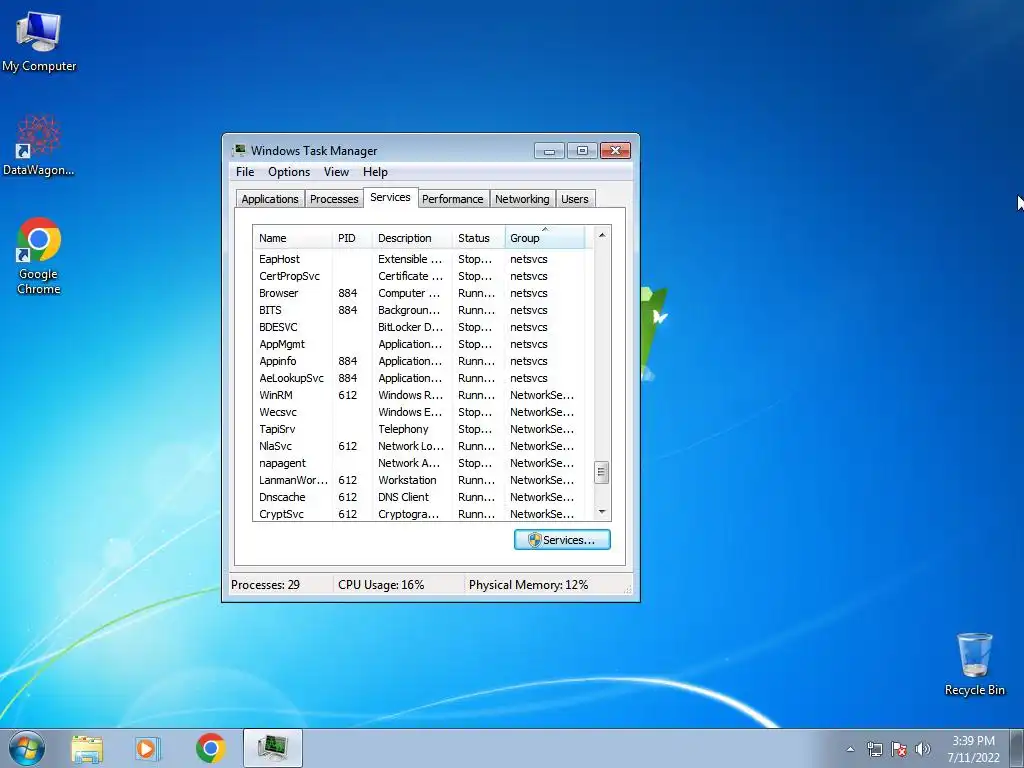Select the CryptSvc service row
This screenshot has width=1024, height=768.
click(419, 514)
